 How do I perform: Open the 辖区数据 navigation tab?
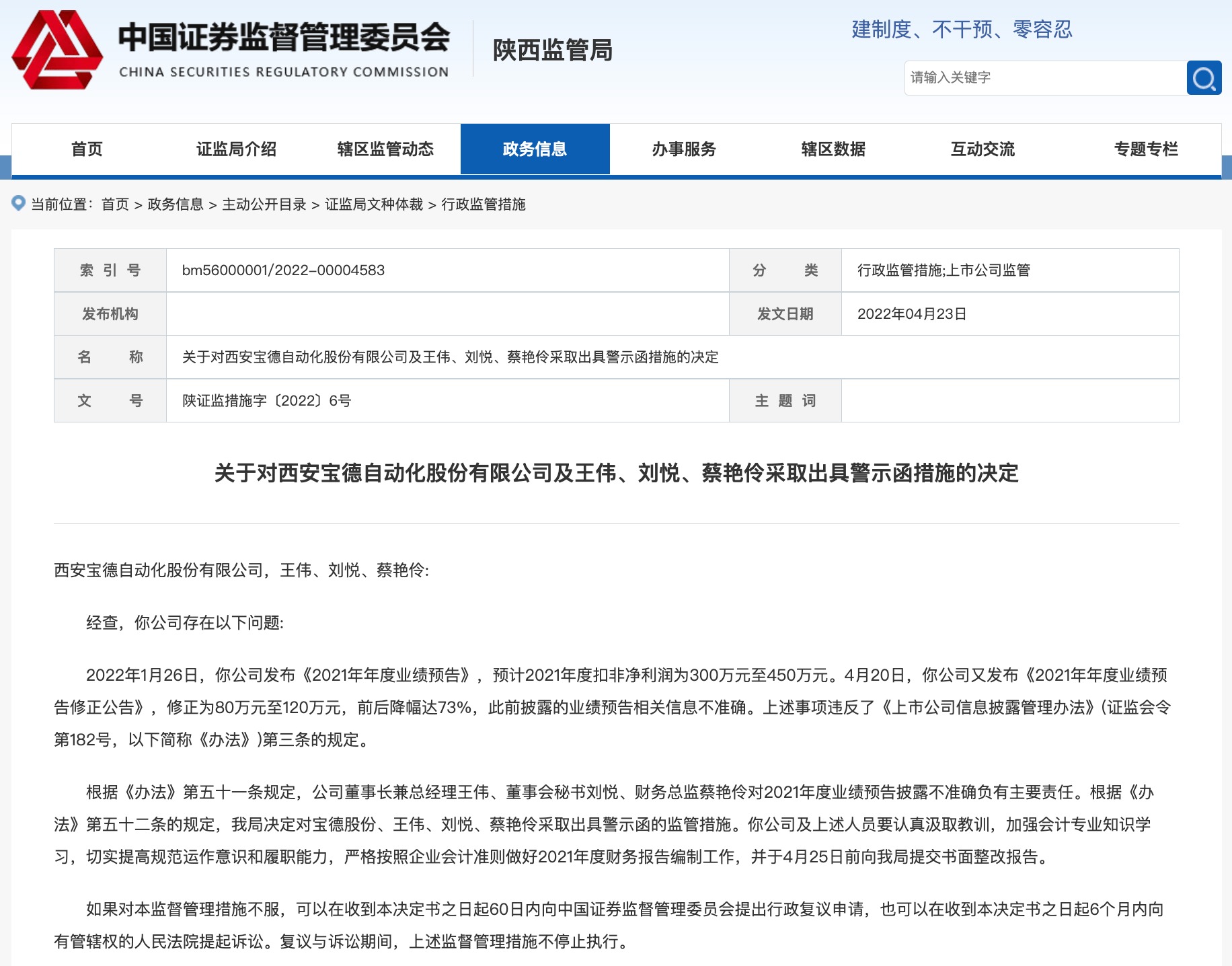(833, 149)
